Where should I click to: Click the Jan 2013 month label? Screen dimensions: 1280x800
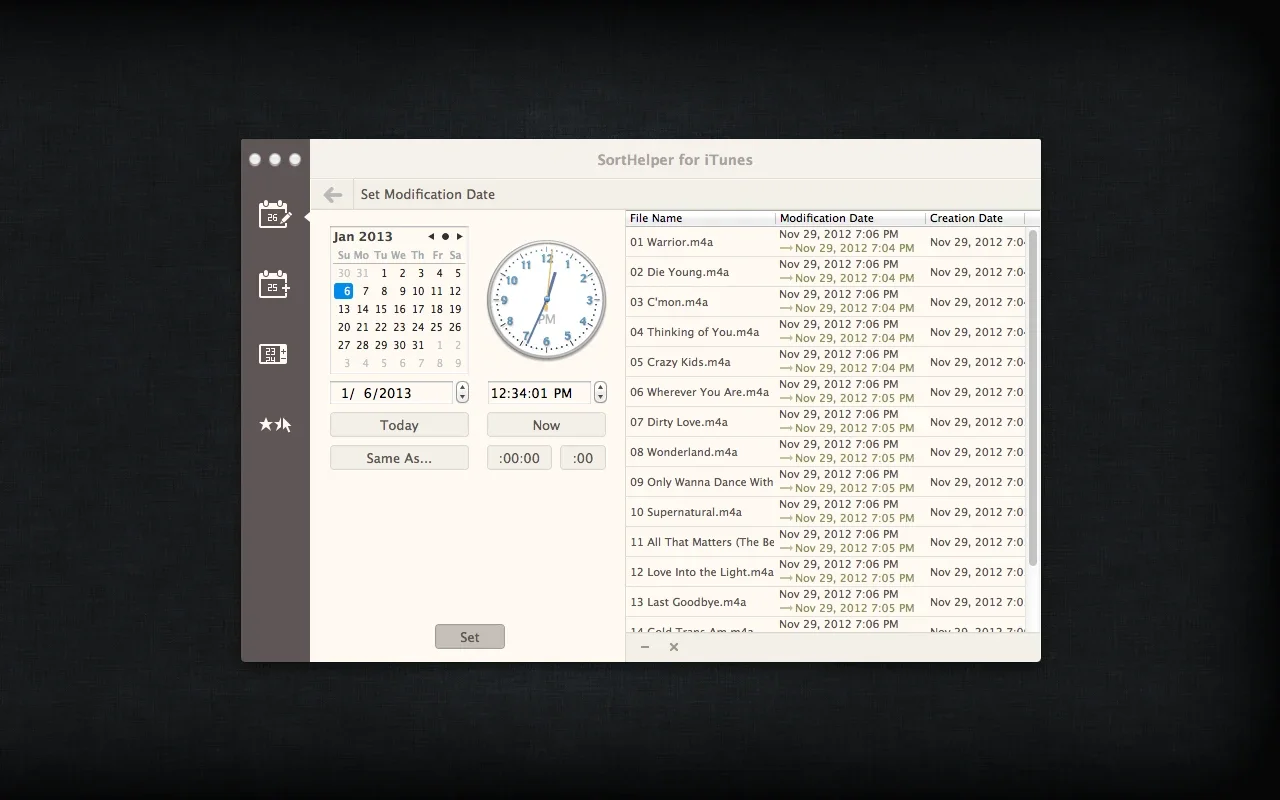363,237
